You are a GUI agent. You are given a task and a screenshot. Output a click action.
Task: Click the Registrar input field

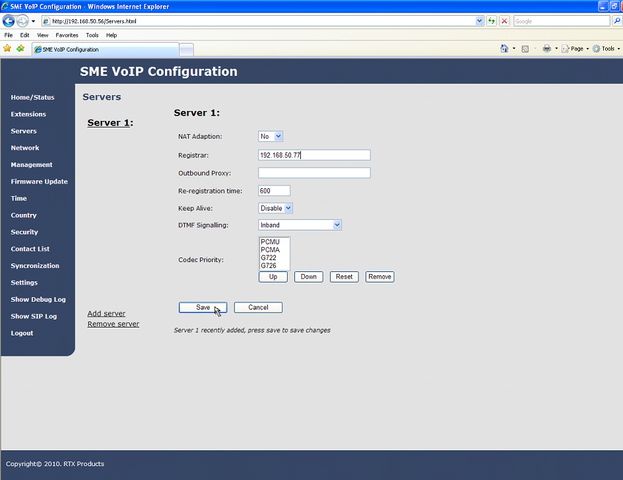point(314,155)
